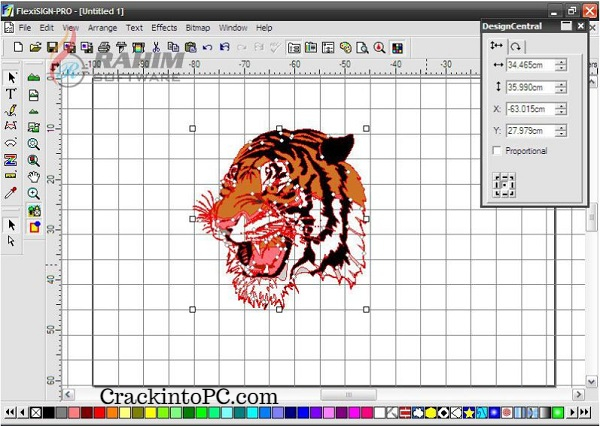Select the colorful Z effects tool
Viewport: 600px width, 426px height.
point(10,160)
